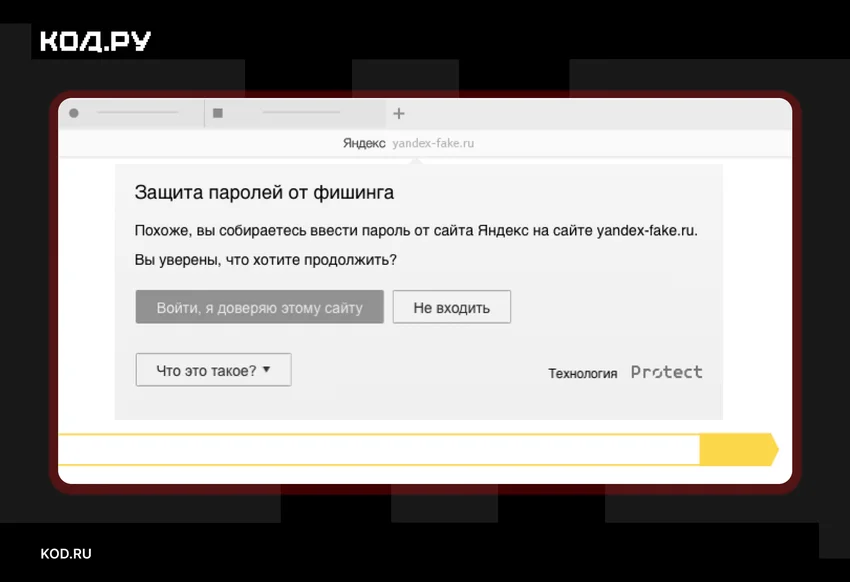Click 'Вы уверены, что хотите продолжить?' text
850x582 pixels.
click(x=266, y=260)
